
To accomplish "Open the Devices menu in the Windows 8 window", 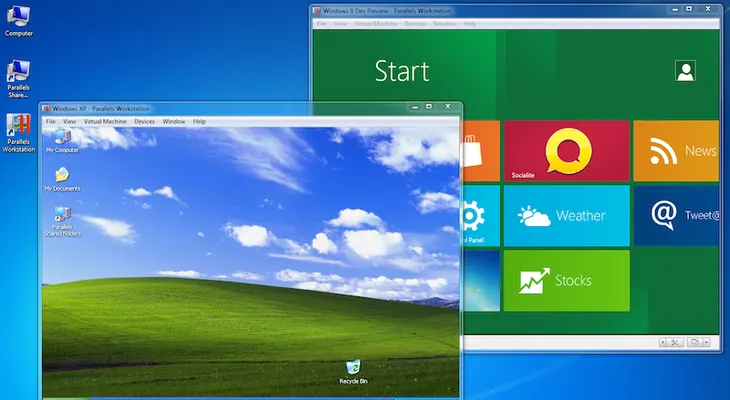I will [415, 24].
